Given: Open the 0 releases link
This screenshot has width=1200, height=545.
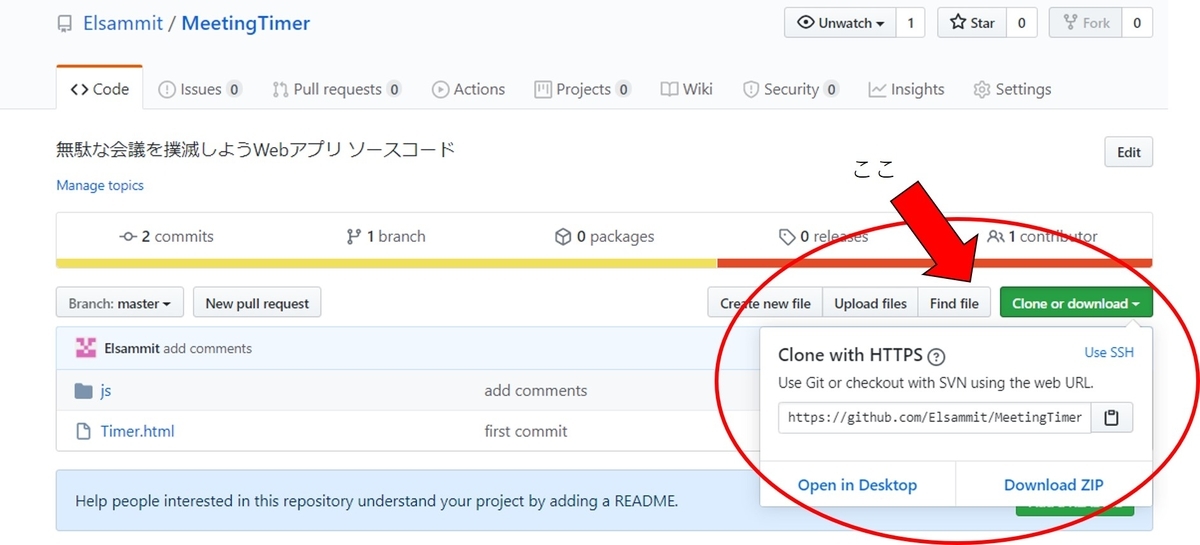Looking at the screenshot, I should pyautogui.click(x=823, y=237).
